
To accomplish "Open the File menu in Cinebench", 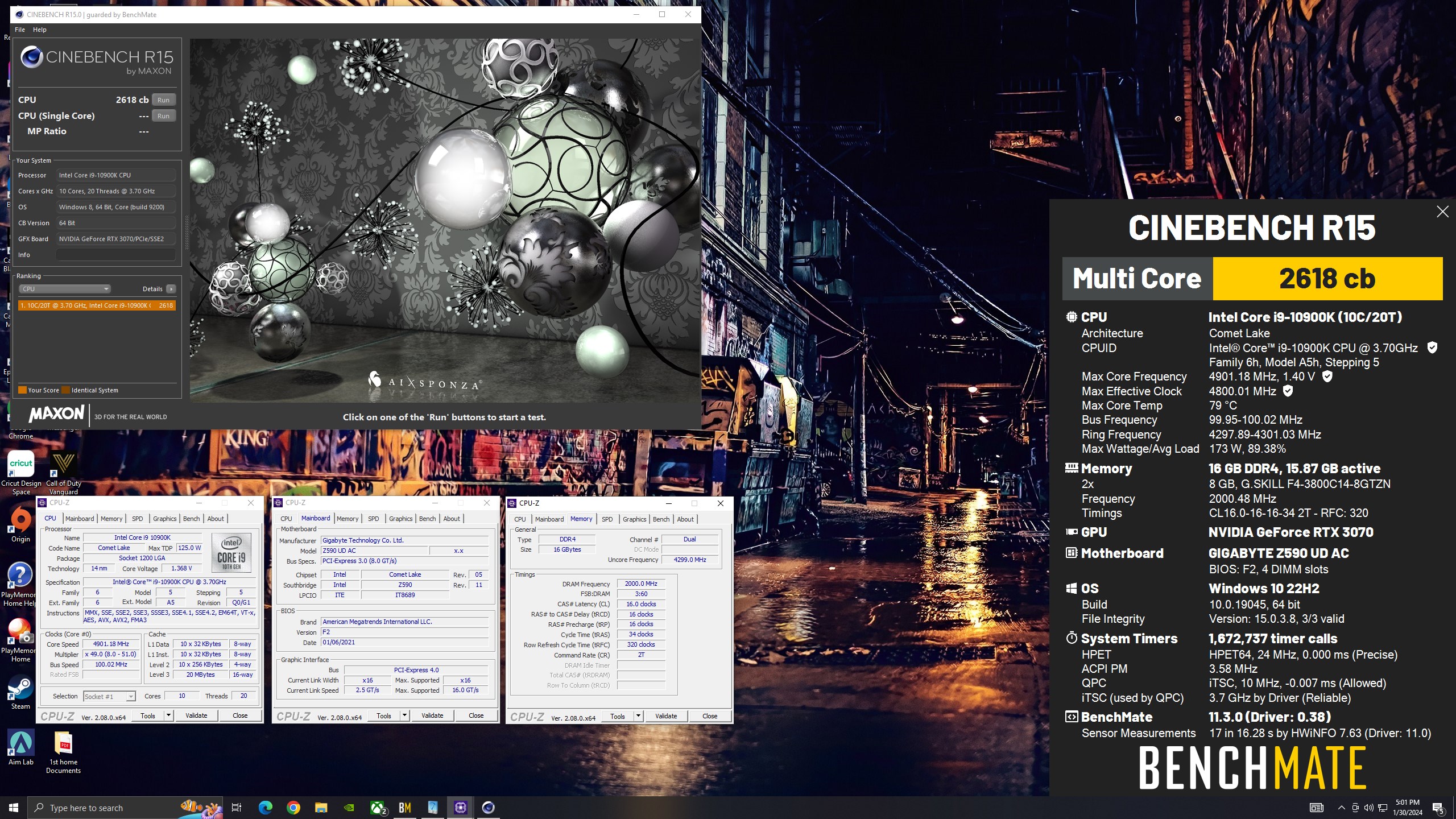I will tap(20, 30).
